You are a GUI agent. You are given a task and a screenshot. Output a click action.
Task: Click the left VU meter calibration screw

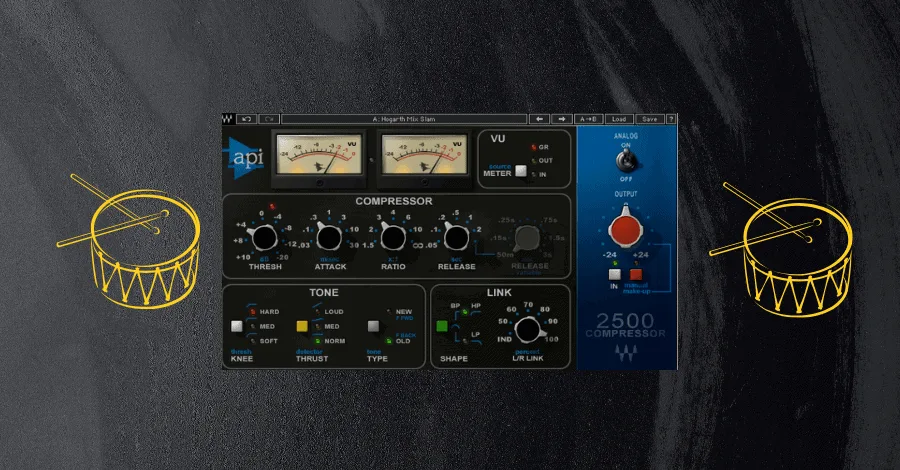(x=319, y=183)
